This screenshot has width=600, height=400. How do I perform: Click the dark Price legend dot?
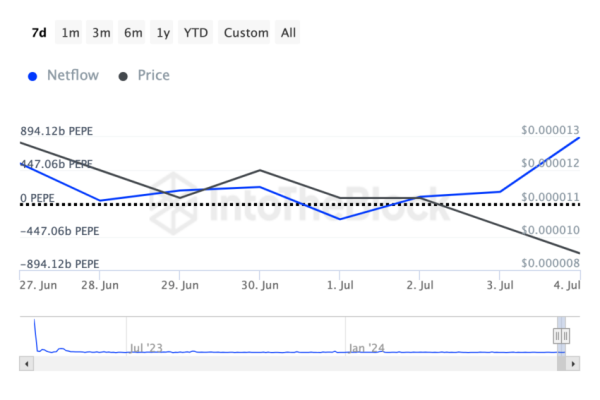tap(123, 76)
